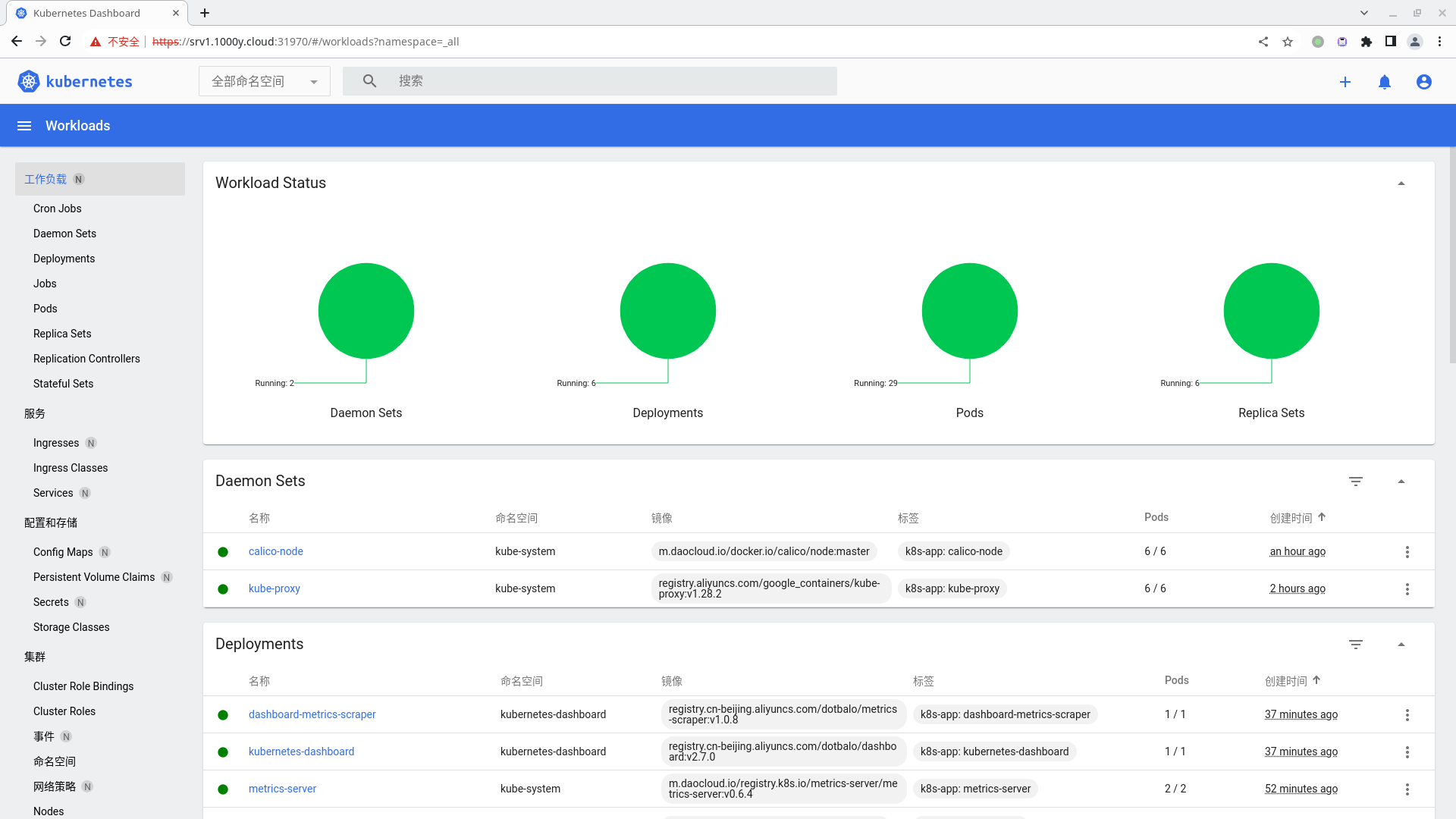Image resolution: width=1456 pixels, height=819 pixels.
Task: Open Replica Sets in sidebar
Action: pos(62,334)
